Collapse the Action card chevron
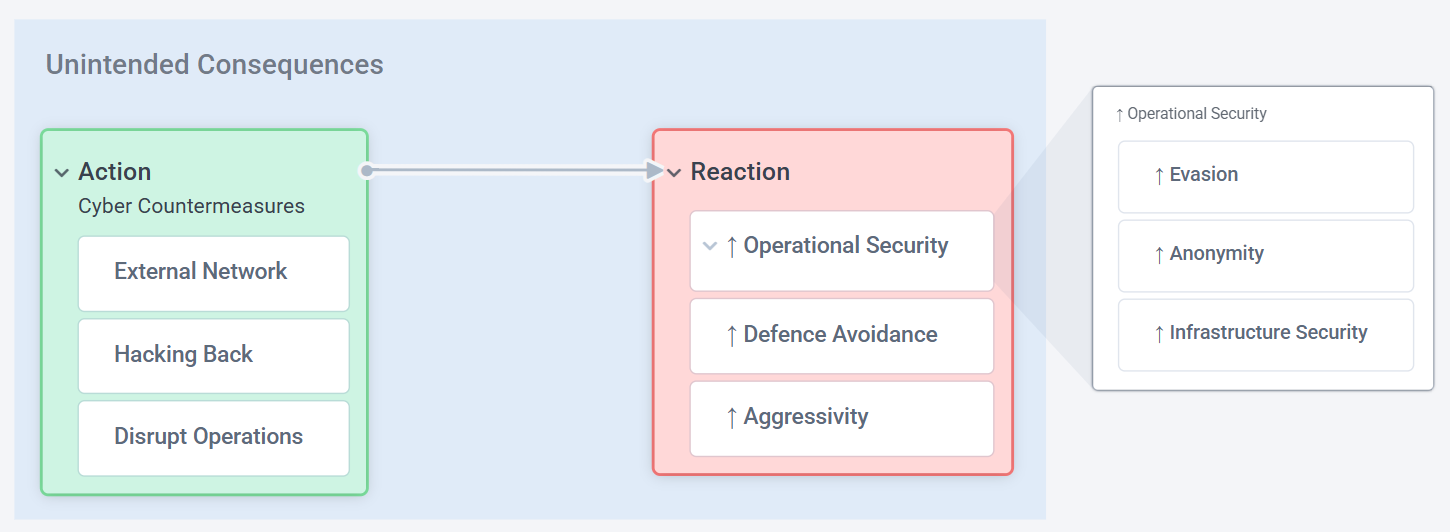The width and height of the screenshot is (1450, 532). (x=62, y=173)
